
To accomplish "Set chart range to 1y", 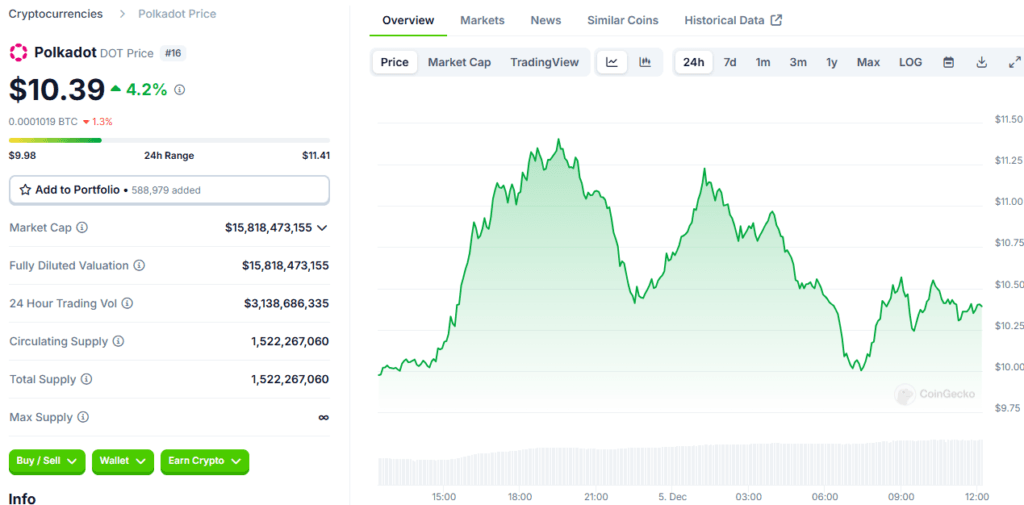I will pyautogui.click(x=831, y=62).
